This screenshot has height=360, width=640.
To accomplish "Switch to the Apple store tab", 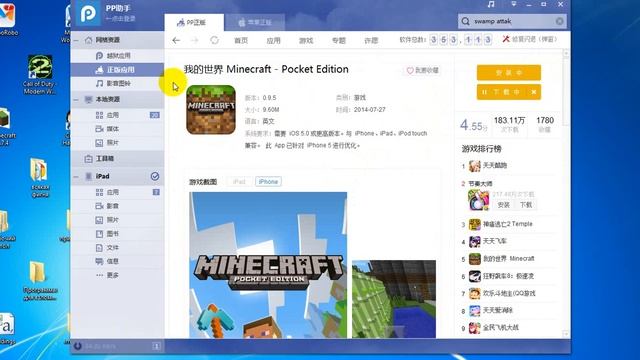I will (254, 22).
